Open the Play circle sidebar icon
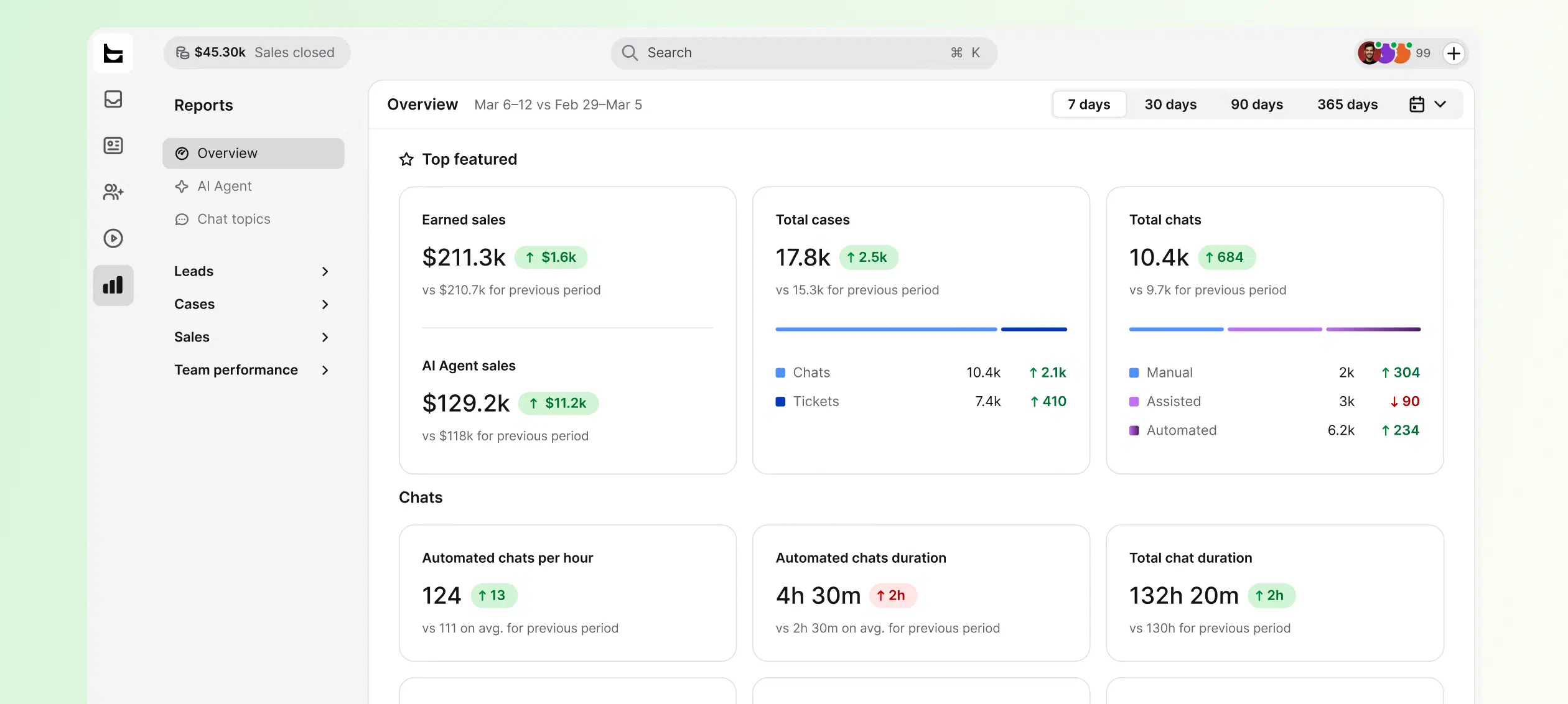1568x704 pixels. (113, 238)
